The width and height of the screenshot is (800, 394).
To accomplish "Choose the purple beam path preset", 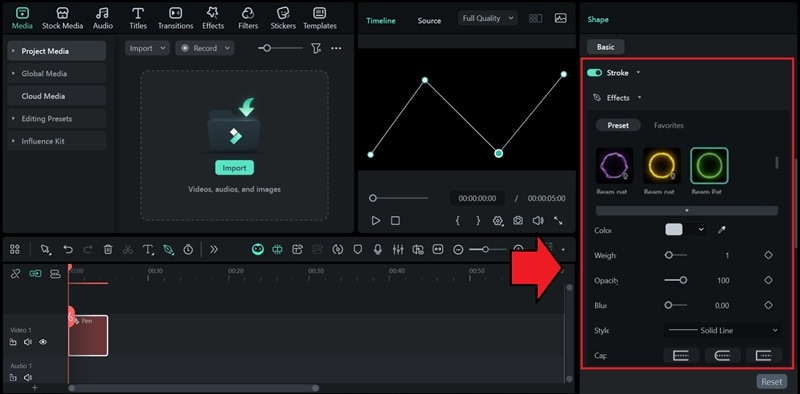I will click(615, 166).
